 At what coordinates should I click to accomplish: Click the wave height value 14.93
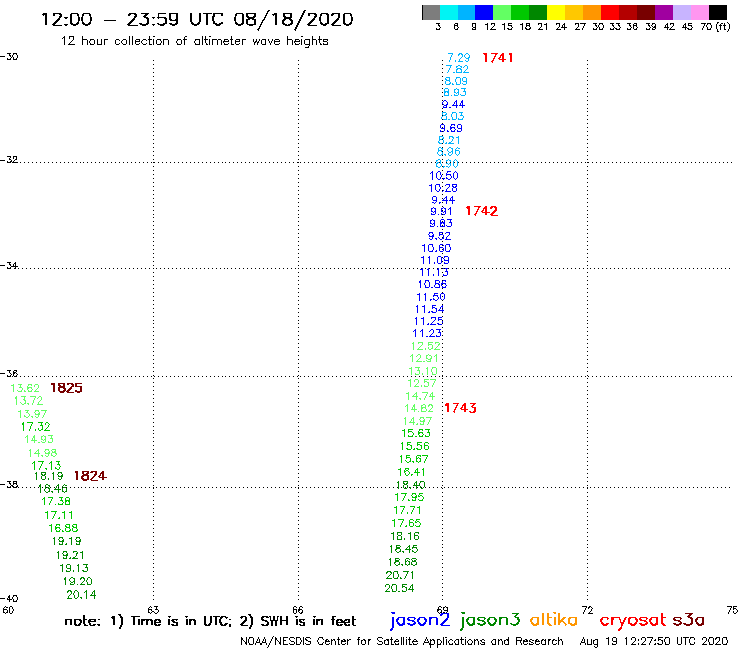(39, 439)
